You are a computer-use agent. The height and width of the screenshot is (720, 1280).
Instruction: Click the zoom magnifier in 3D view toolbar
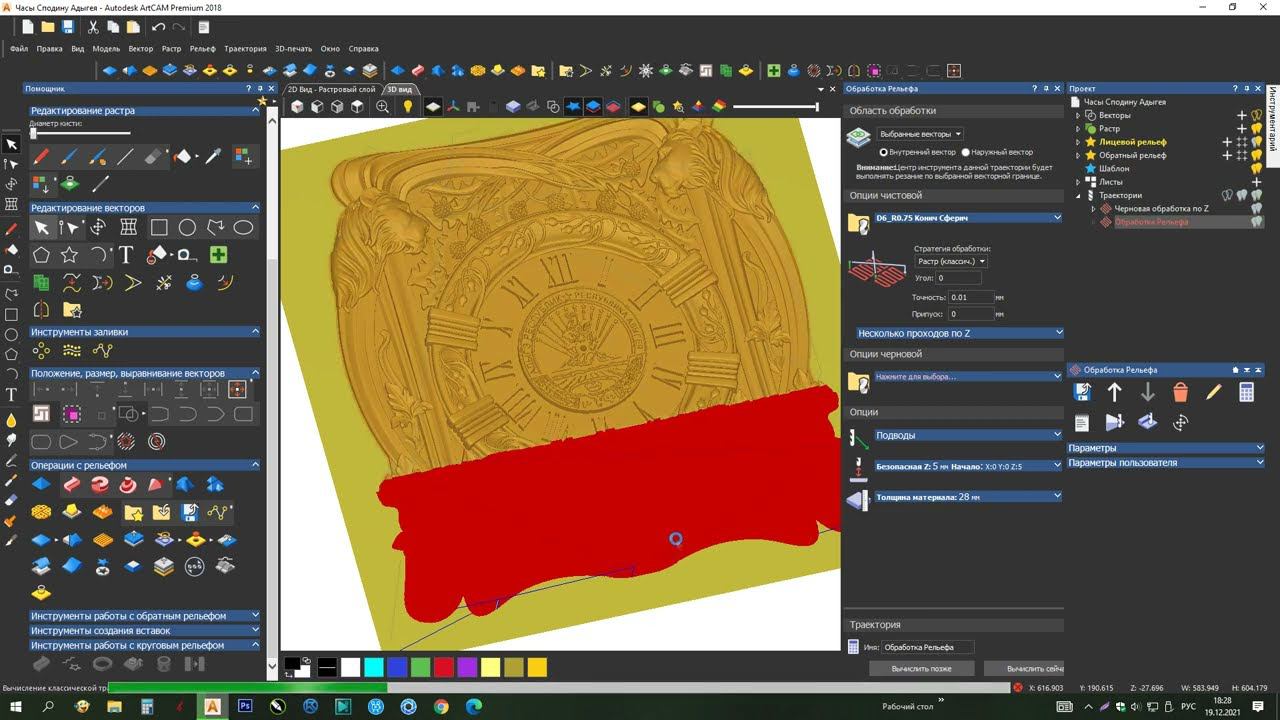click(x=382, y=107)
